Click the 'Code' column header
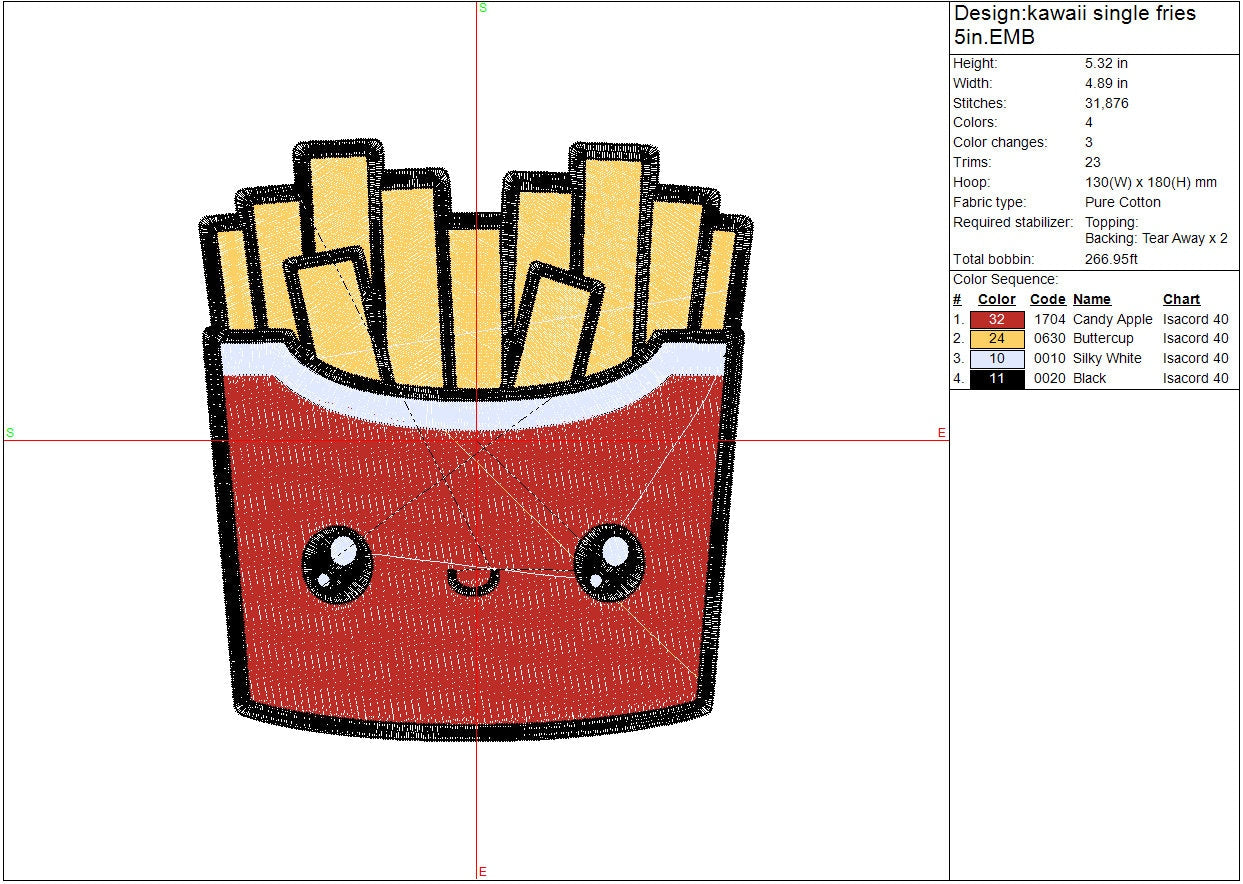 (1047, 300)
